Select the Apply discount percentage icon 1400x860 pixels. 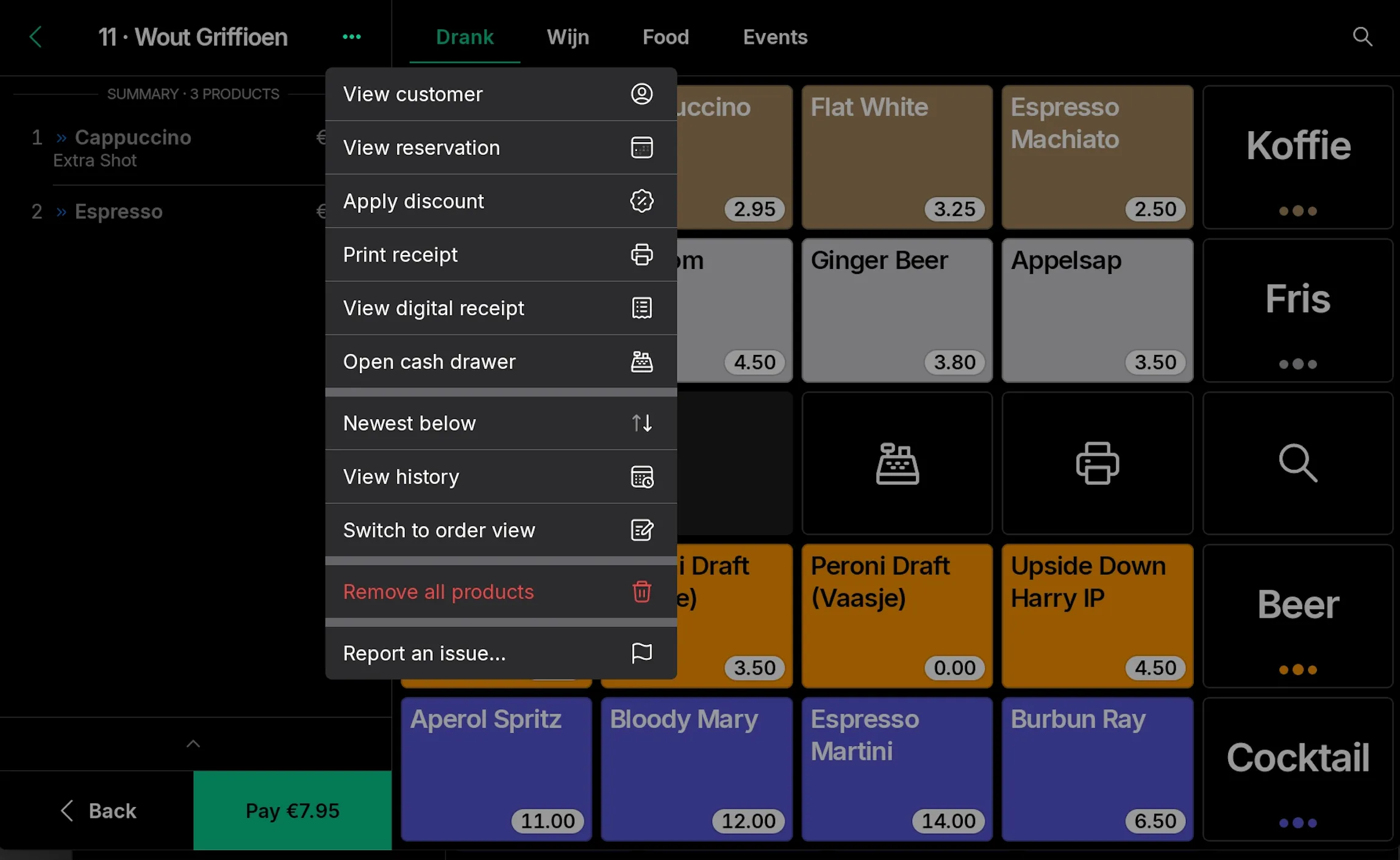(x=641, y=201)
